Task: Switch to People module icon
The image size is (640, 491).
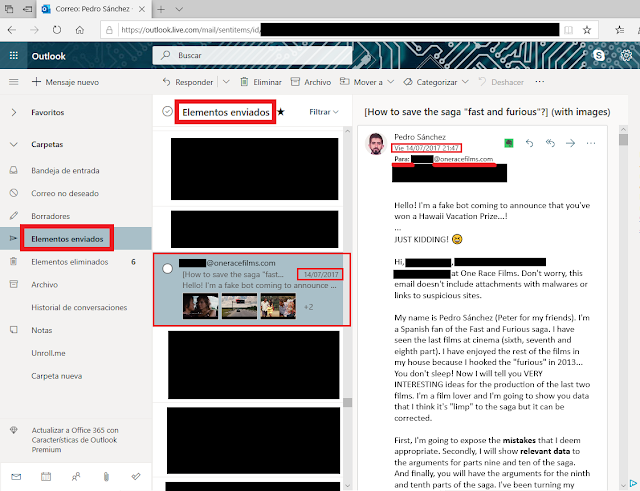Action: (x=76, y=476)
